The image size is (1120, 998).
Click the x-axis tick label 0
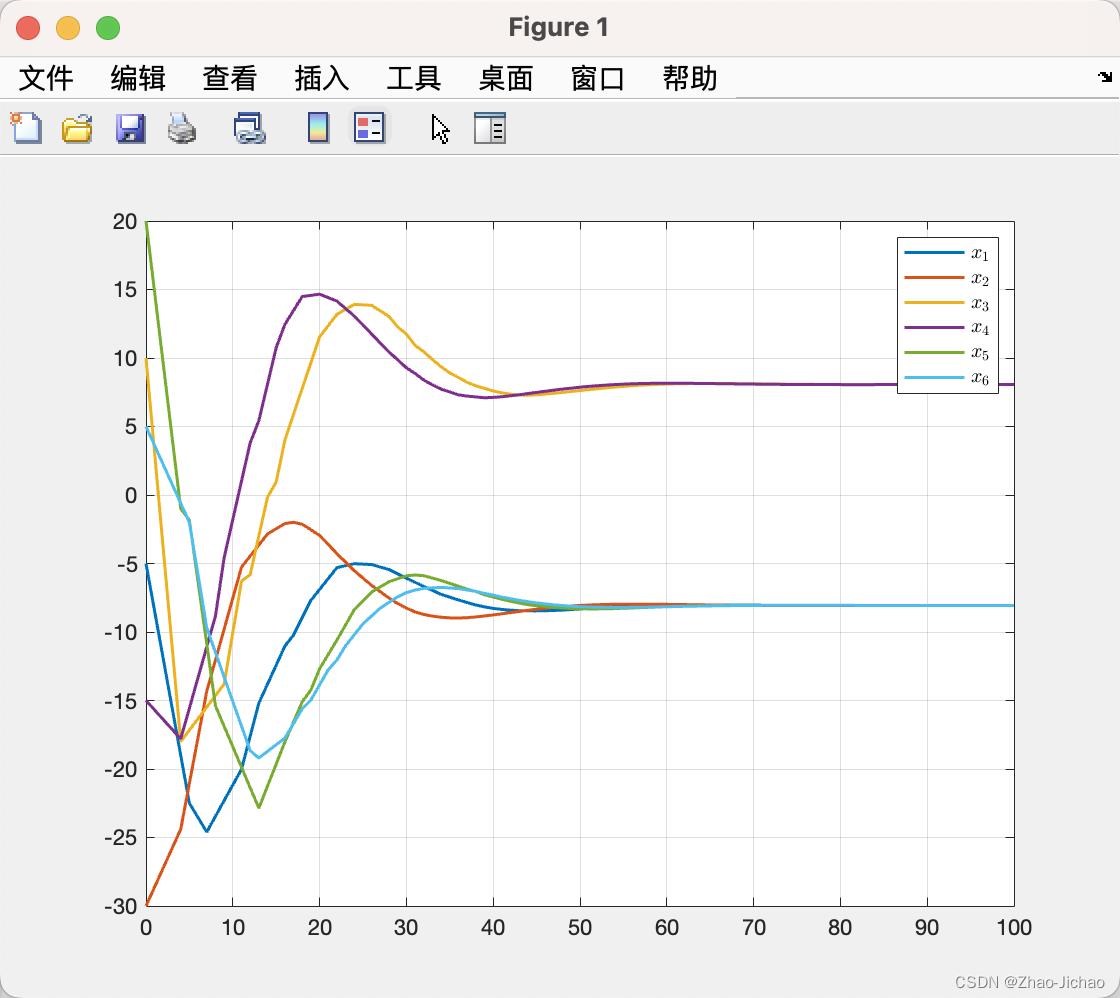146,928
